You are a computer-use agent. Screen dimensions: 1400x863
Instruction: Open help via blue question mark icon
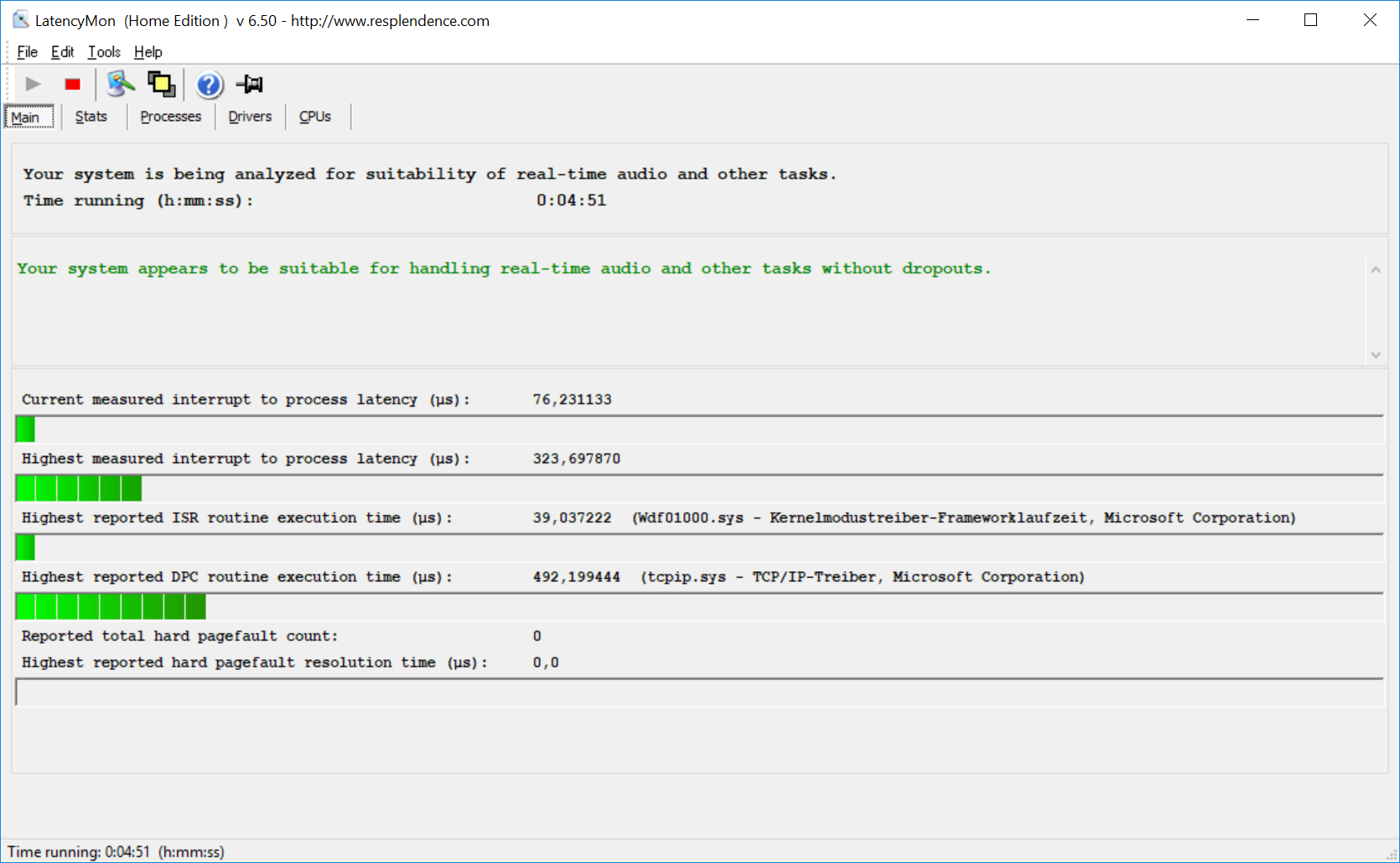[210, 85]
